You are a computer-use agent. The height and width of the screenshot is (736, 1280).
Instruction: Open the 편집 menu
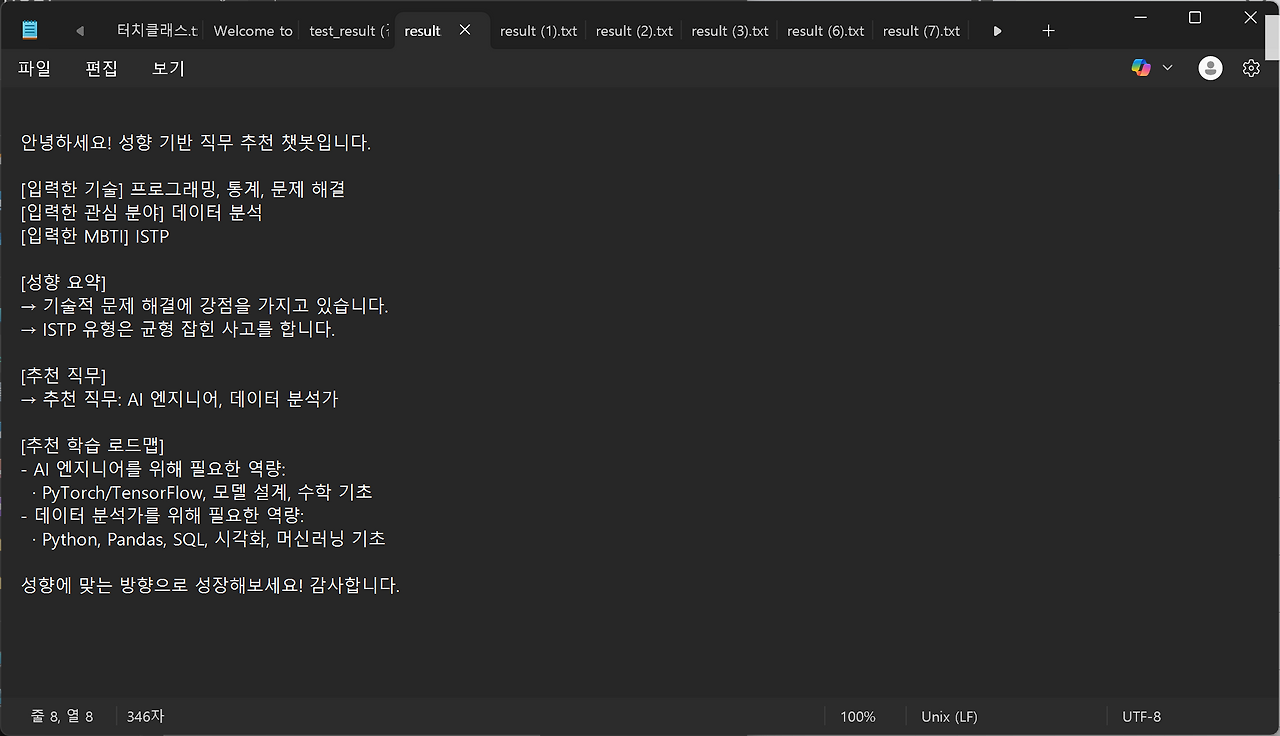click(101, 67)
